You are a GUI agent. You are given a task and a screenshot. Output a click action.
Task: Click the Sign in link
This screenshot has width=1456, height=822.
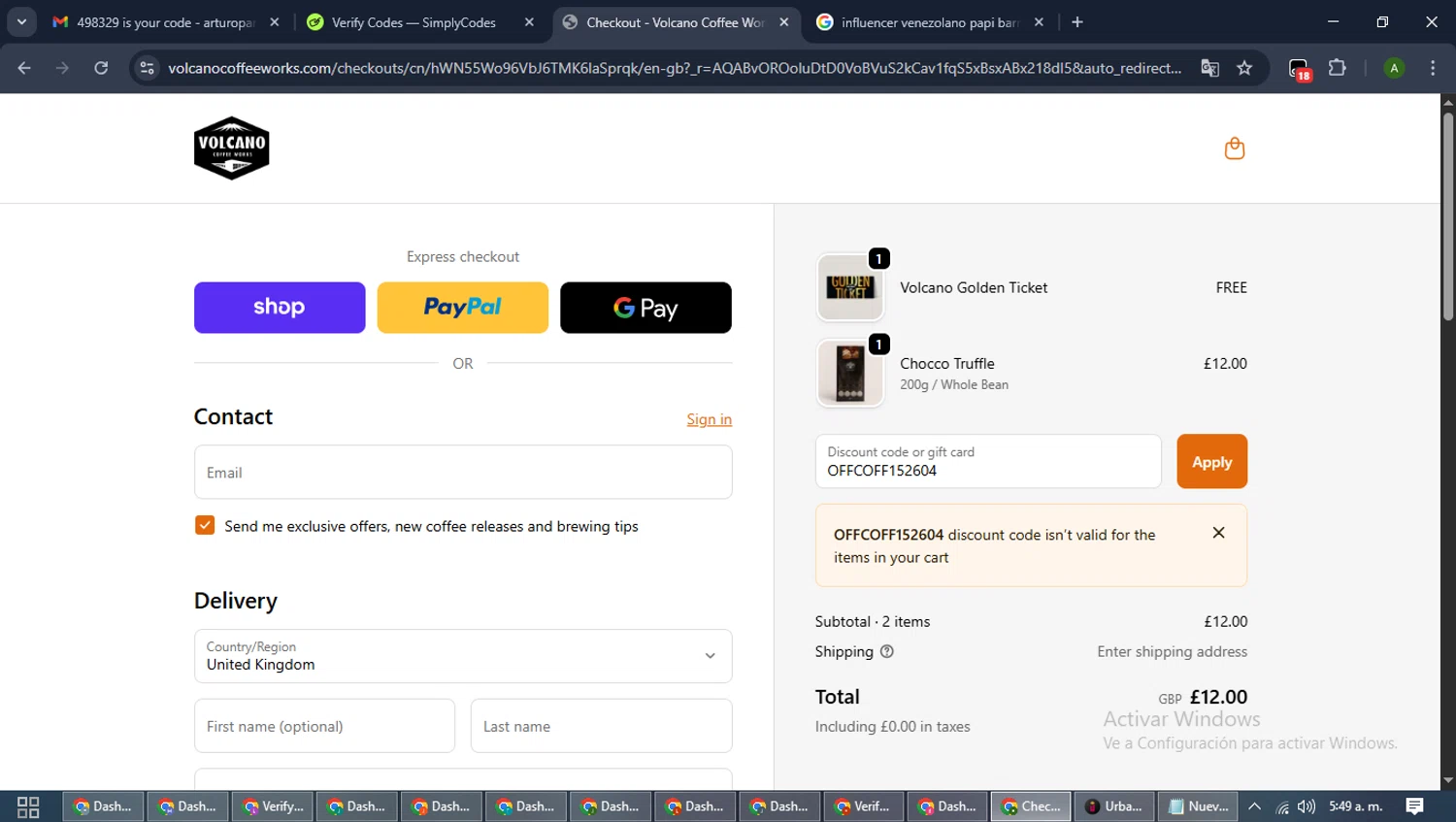click(709, 419)
